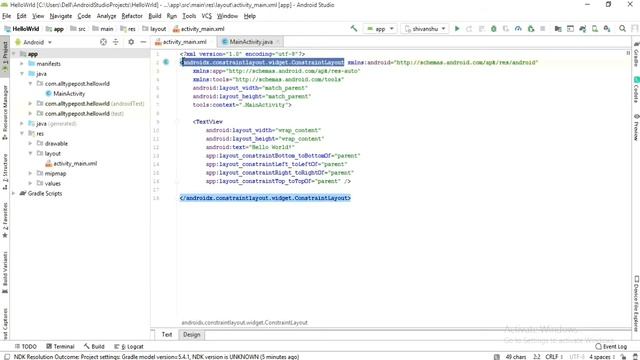Open the Logcat tool window
This screenshot has height=360, width=640.
coord(129,347)
